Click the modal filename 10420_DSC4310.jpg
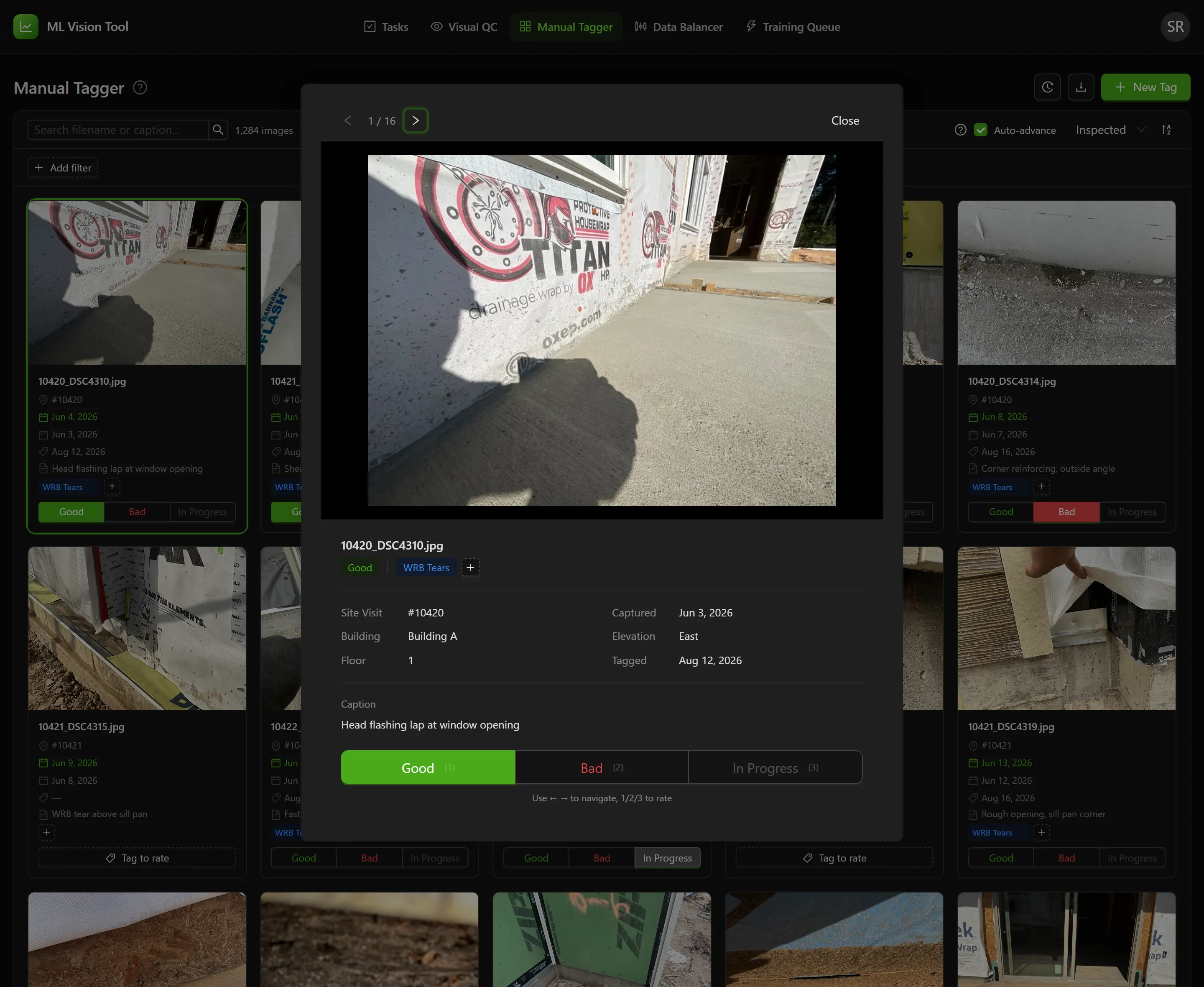The image size is (1204, 987). (391, 545)
